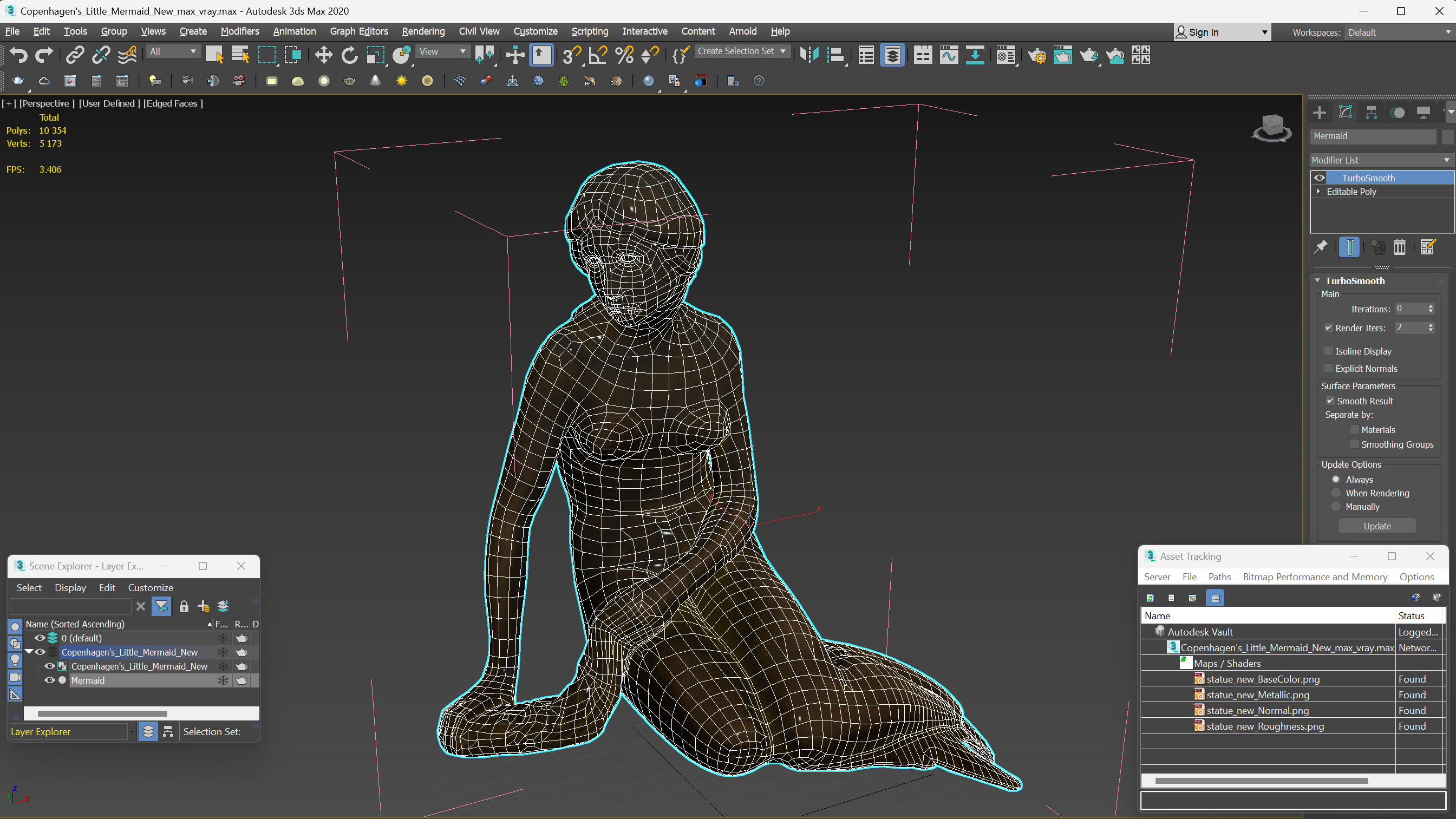The height and width of the screenshot is (819, 1456).
Task: Activate the Select and Move tool
Action: (x=323, y=55)
